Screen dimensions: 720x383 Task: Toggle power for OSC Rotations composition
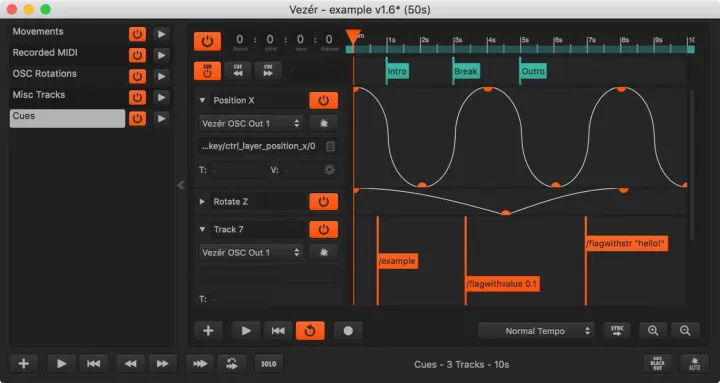[137, 76]
